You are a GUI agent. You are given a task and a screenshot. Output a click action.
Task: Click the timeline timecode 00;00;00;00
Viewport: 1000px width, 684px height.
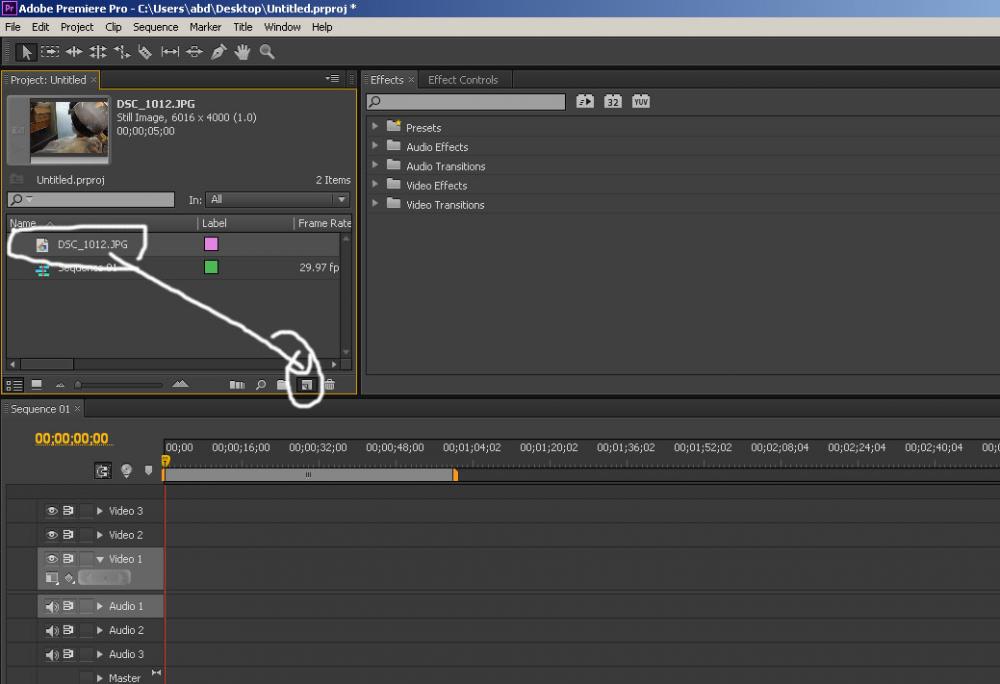point(71,439)
